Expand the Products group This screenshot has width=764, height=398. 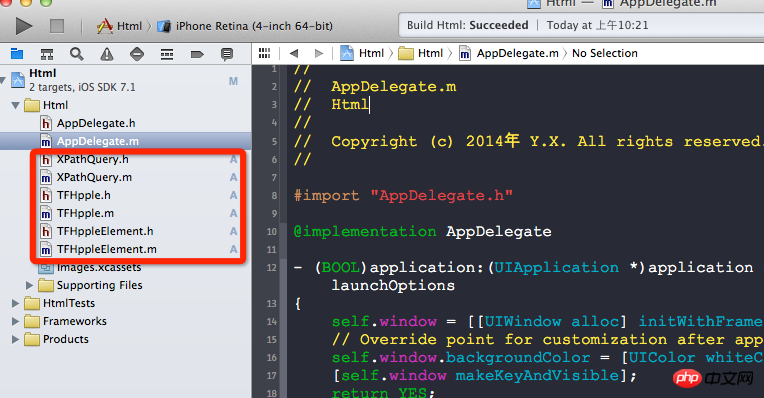tap(15, 339)
